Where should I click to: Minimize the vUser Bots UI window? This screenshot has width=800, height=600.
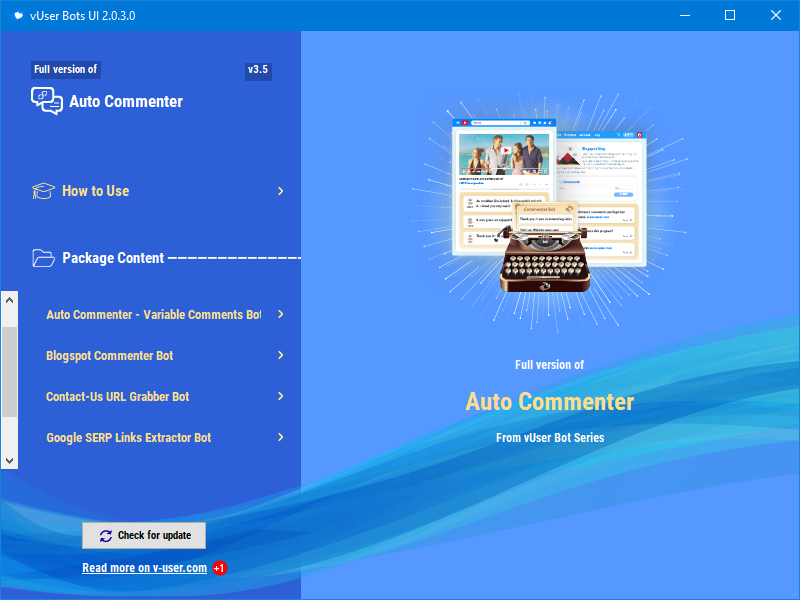[685, 15]
